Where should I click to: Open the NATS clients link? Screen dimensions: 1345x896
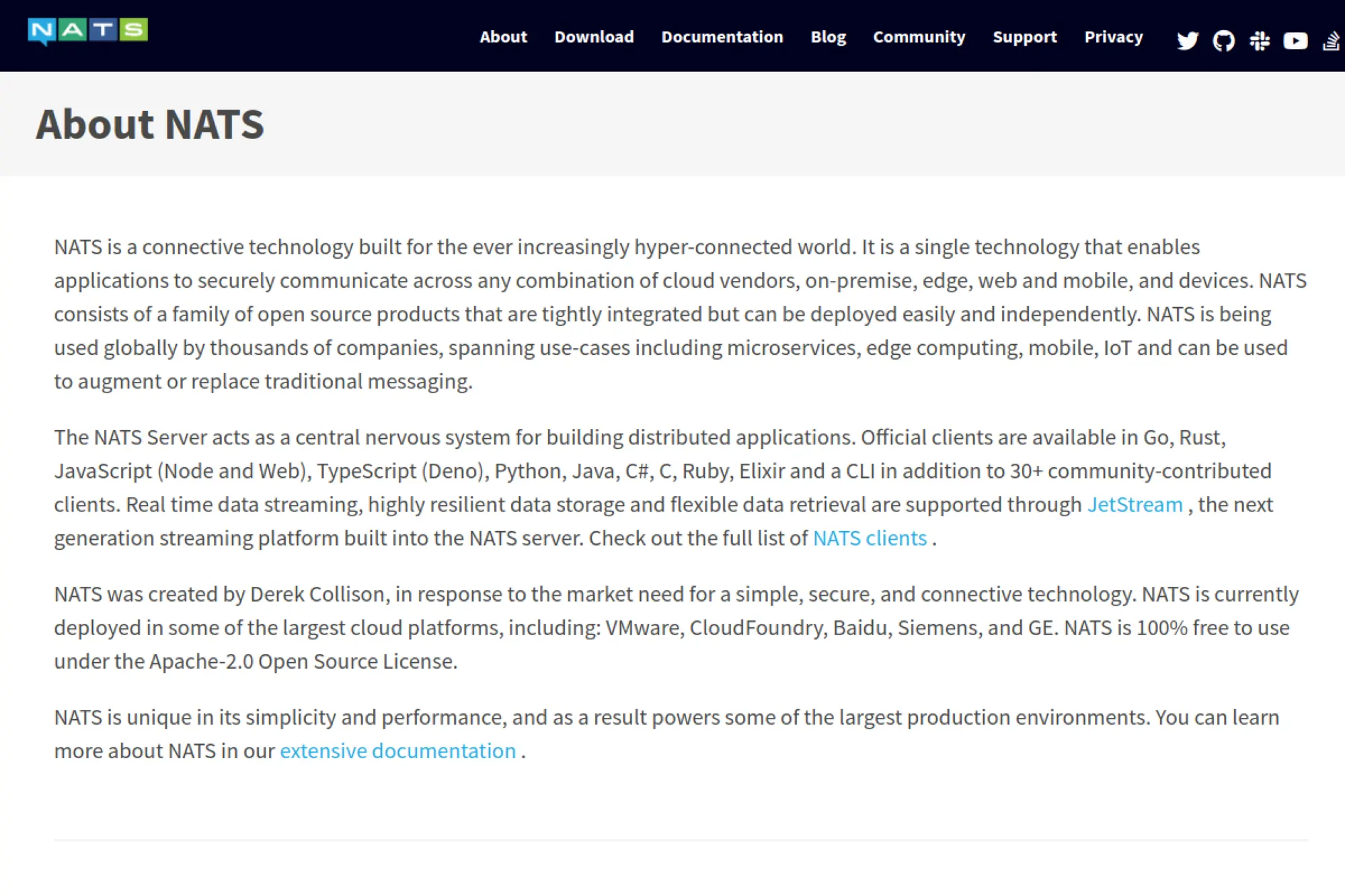870,538
